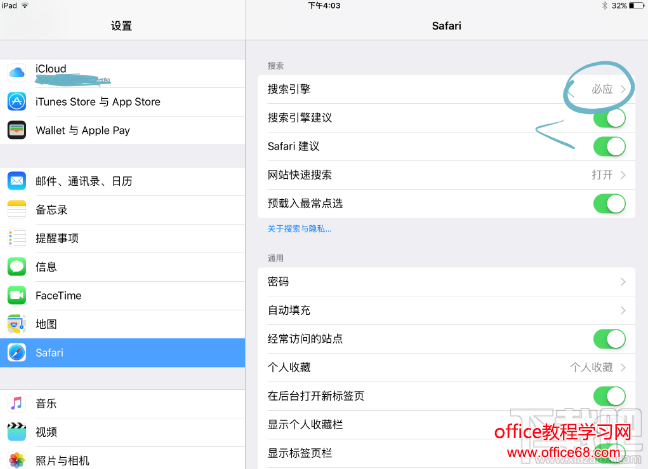Tap the yellow Notes (备忘录) icon
The height and width of the screenshot is (469, 650).
pyautogui.click(x=17, y=210)
